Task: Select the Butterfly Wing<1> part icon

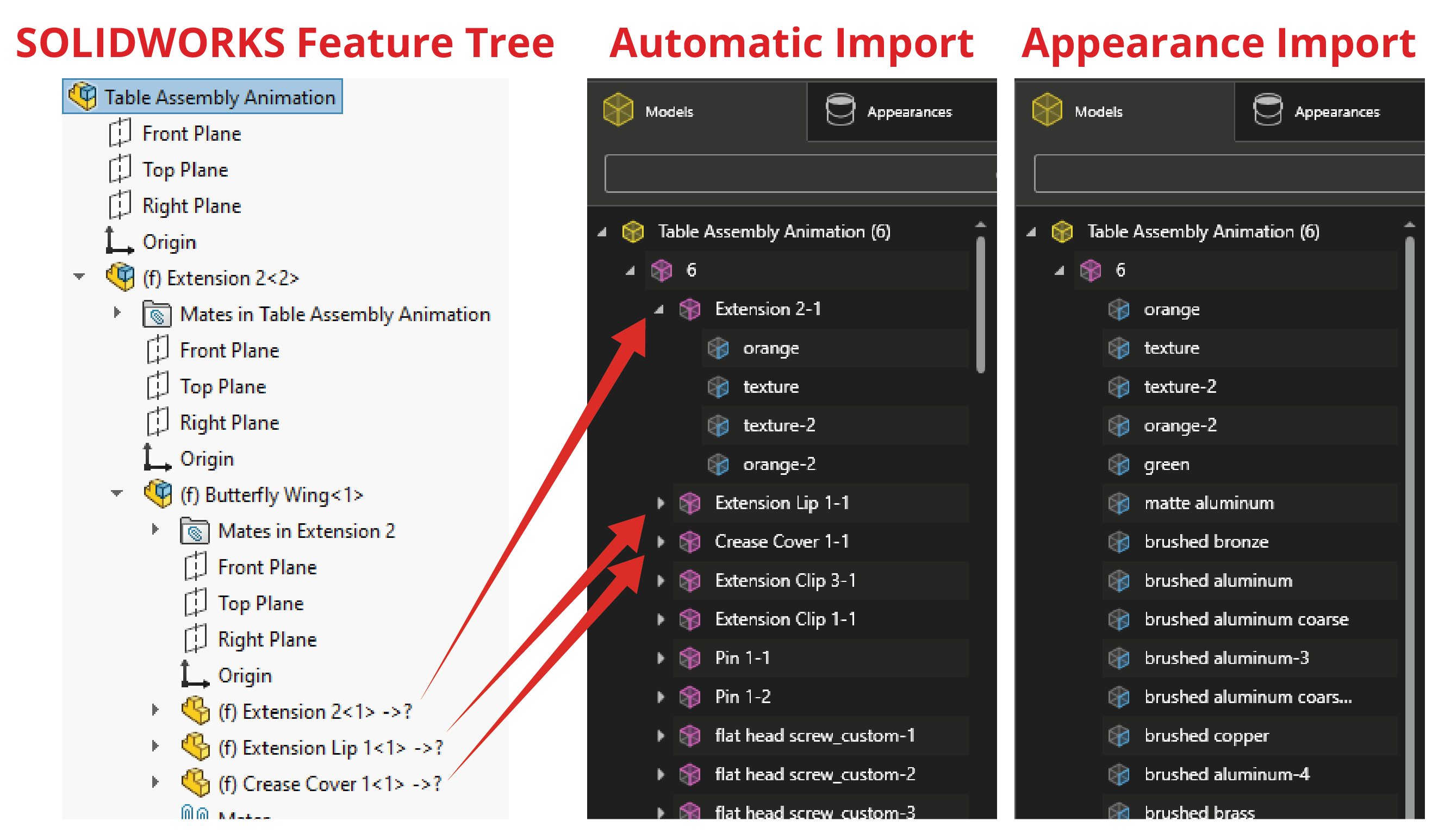Action: 159,494
